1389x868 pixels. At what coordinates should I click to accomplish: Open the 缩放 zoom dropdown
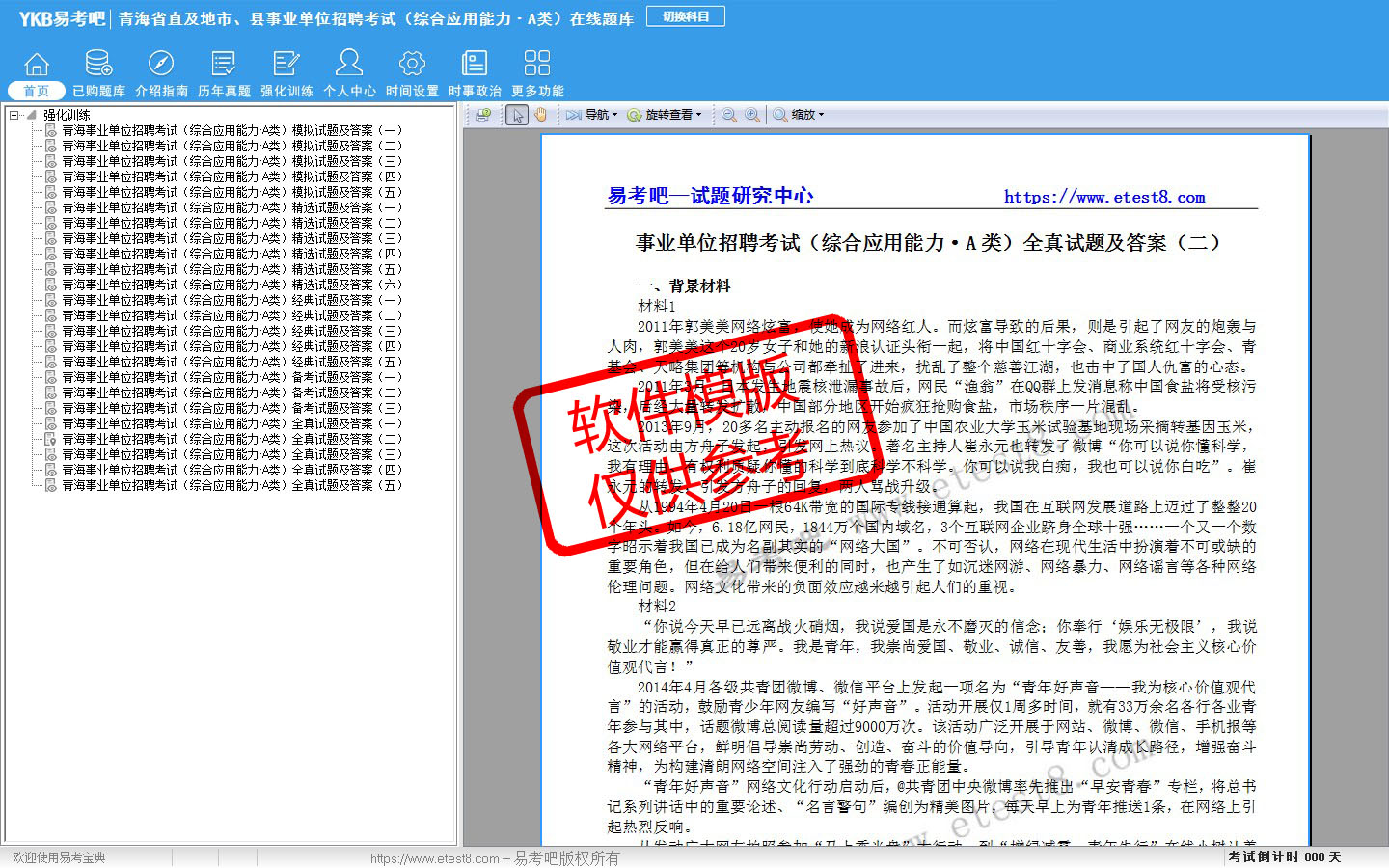point(799,115)
